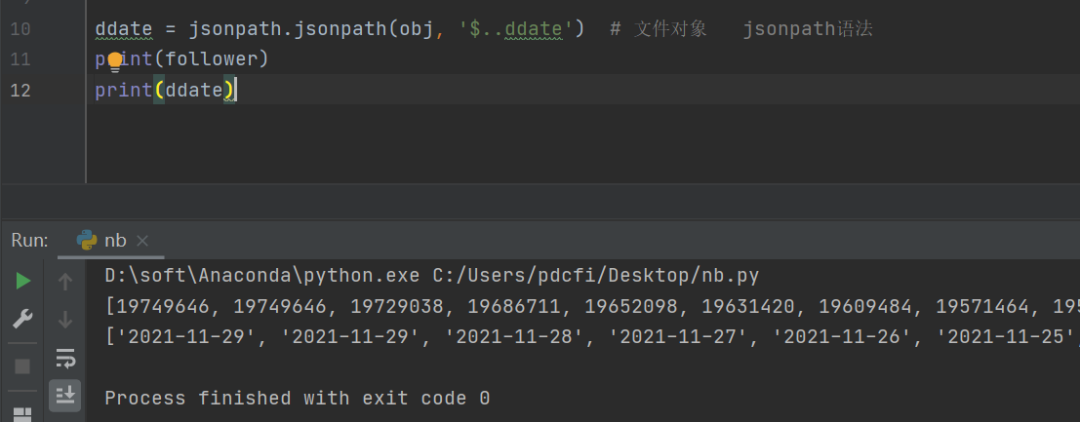Click line number 10 in gutter
Viewport: 1080px width, 422px height.
point(21,29)
